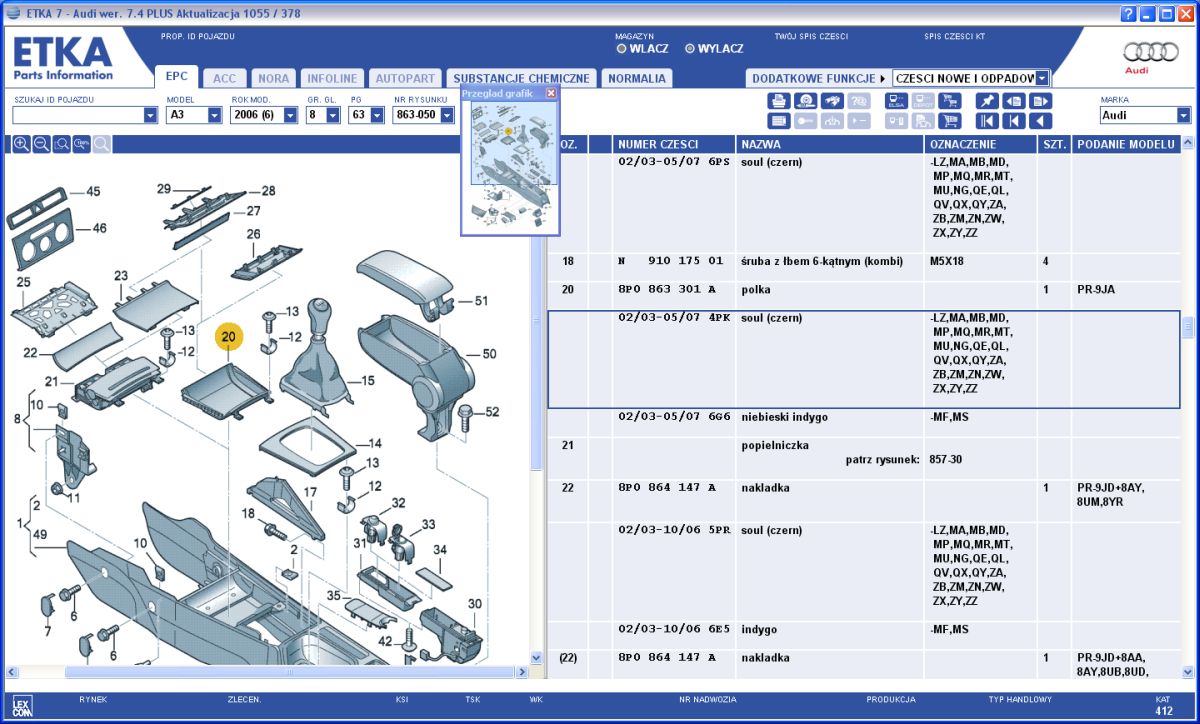
Task: Click the ETKA Parts Information logo
Action: click(x=62, y=58)
